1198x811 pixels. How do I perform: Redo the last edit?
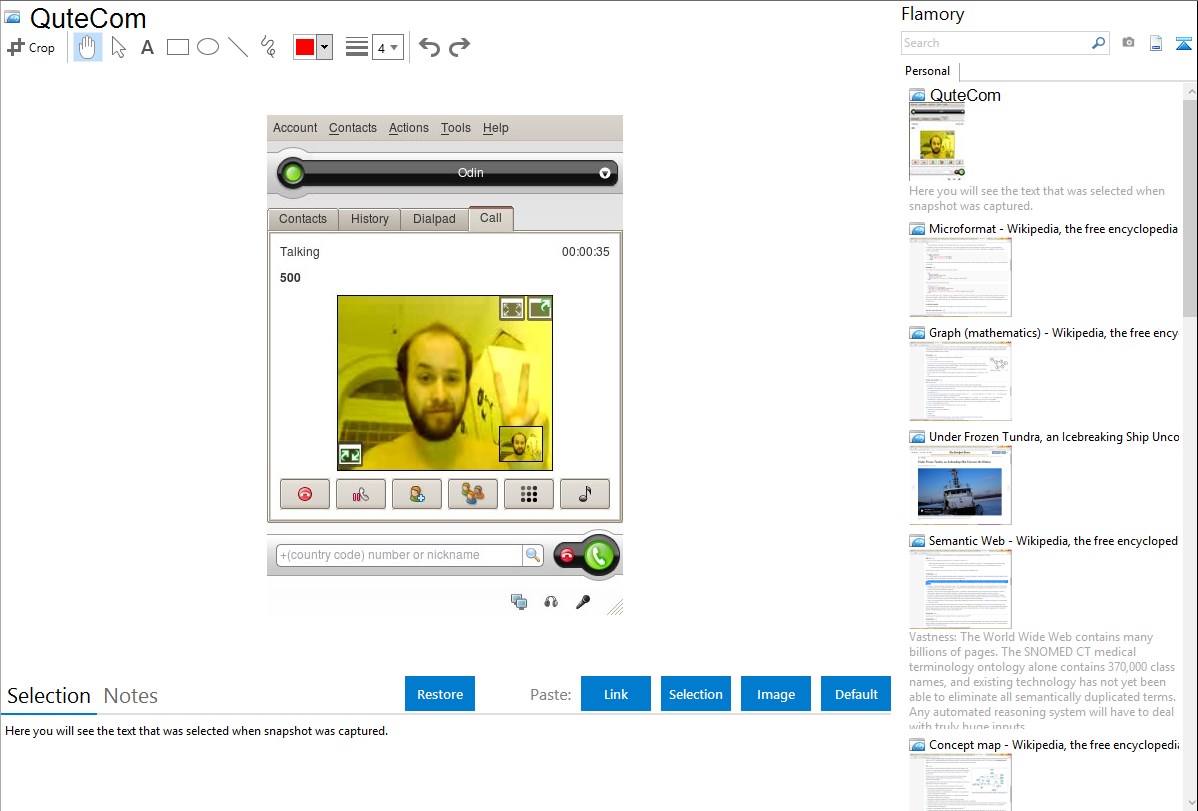[x=459, y=47]
